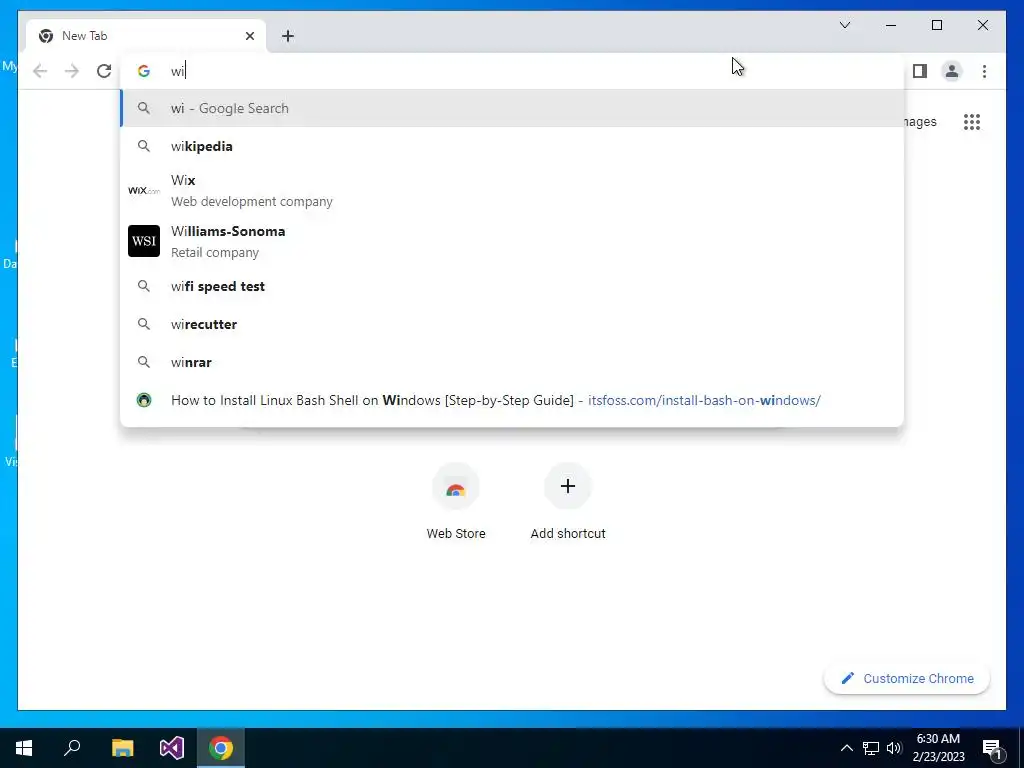Open a new tab with the plus button
Screen dimensions: 1024x768
(x=288, y=36)
